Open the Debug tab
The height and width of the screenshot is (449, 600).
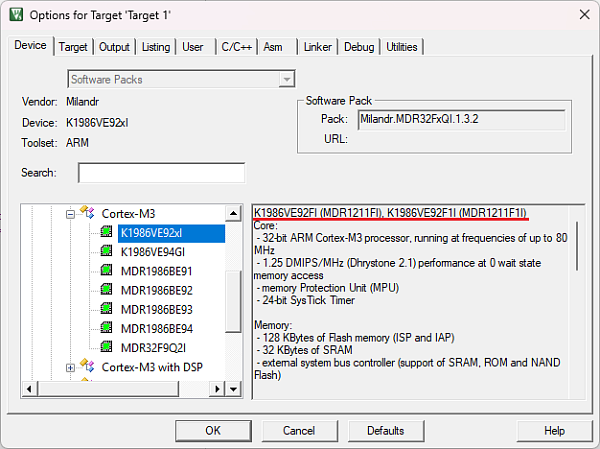tap(359, 47)
